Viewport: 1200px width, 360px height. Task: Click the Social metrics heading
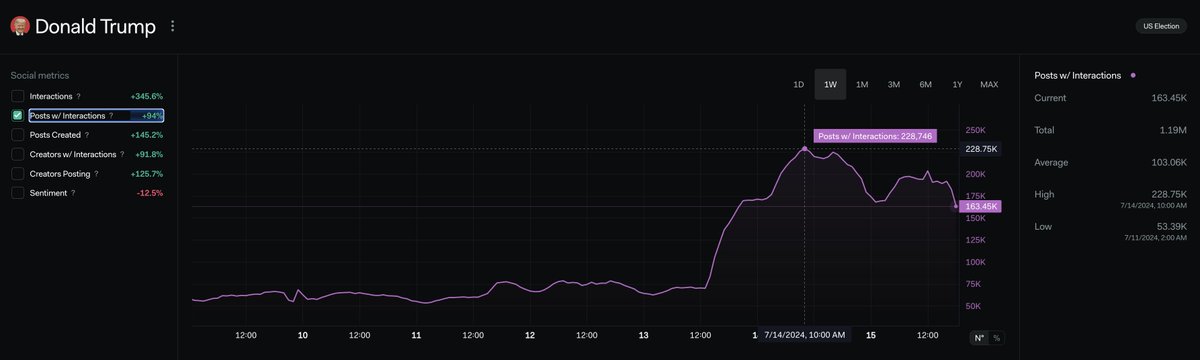(40, 75)
